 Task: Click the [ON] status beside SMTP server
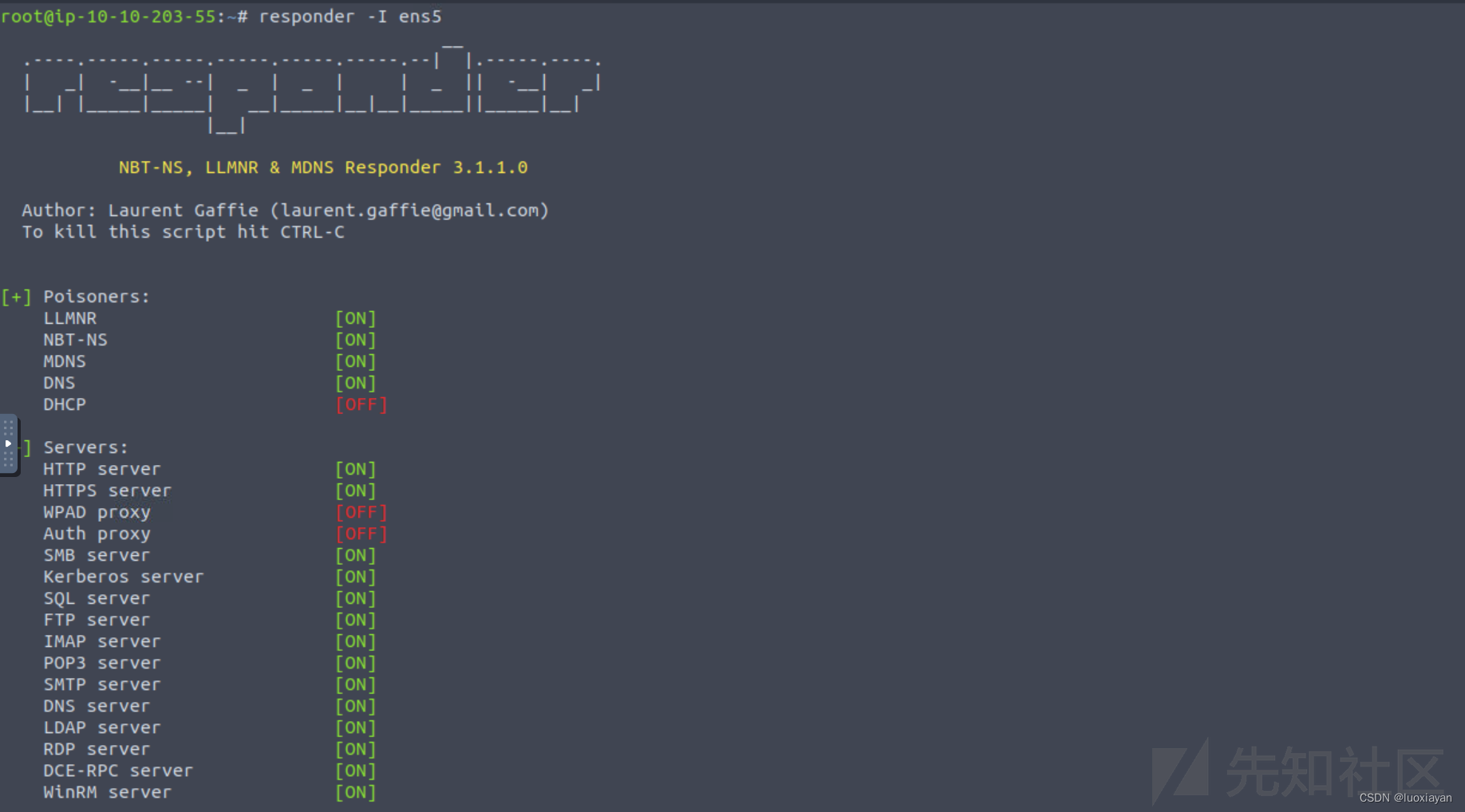(x=355, y=684)
